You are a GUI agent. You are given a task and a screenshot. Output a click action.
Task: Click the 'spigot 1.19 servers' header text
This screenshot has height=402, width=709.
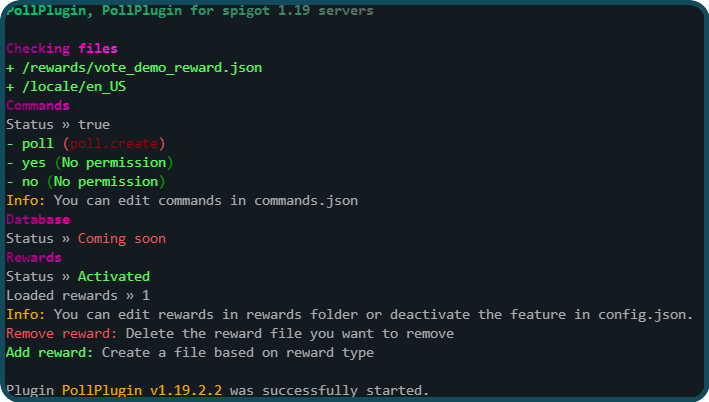coord(298,10)
